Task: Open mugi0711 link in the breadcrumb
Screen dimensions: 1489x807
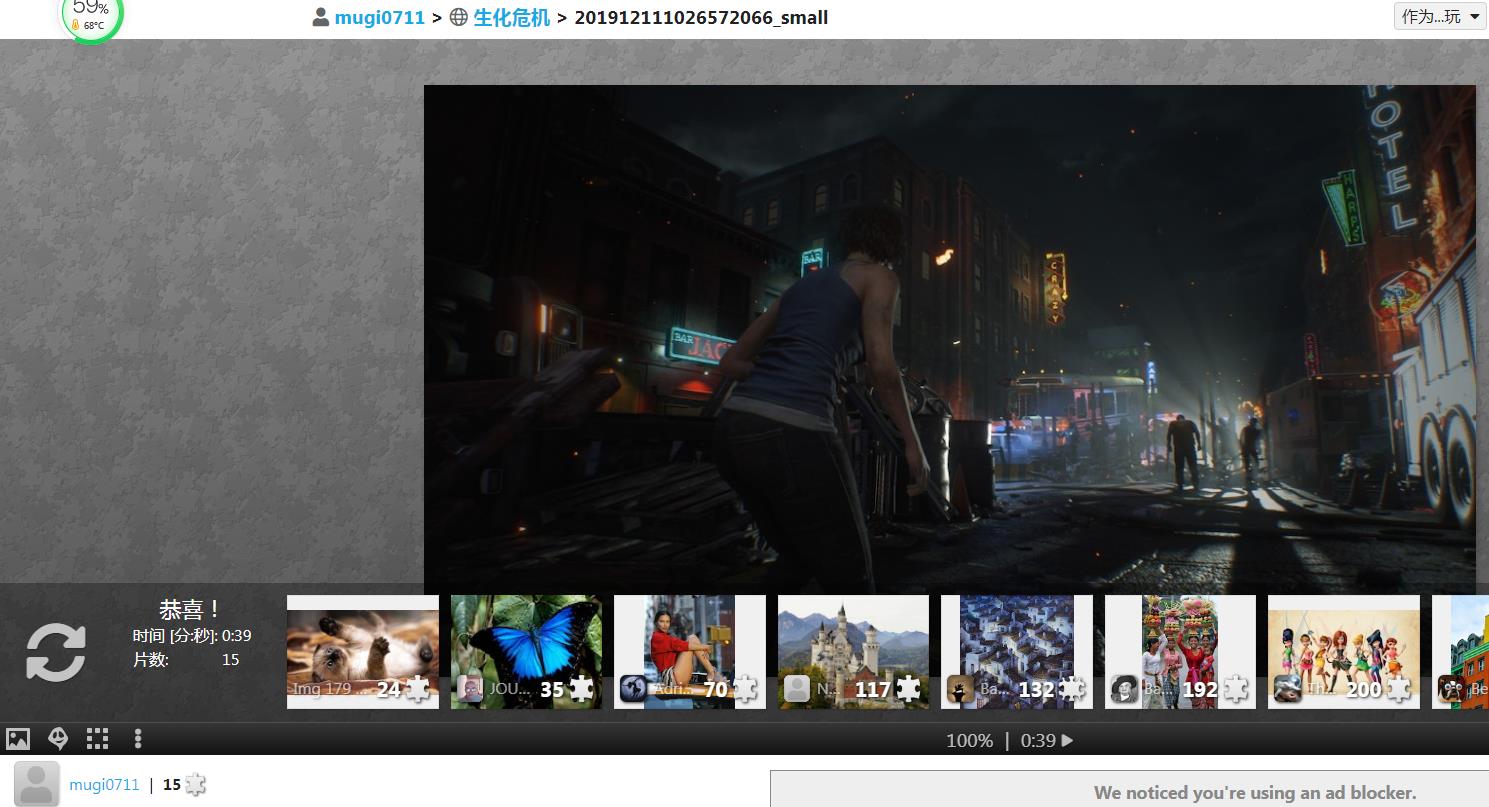Action: click(x=379, y=17)
